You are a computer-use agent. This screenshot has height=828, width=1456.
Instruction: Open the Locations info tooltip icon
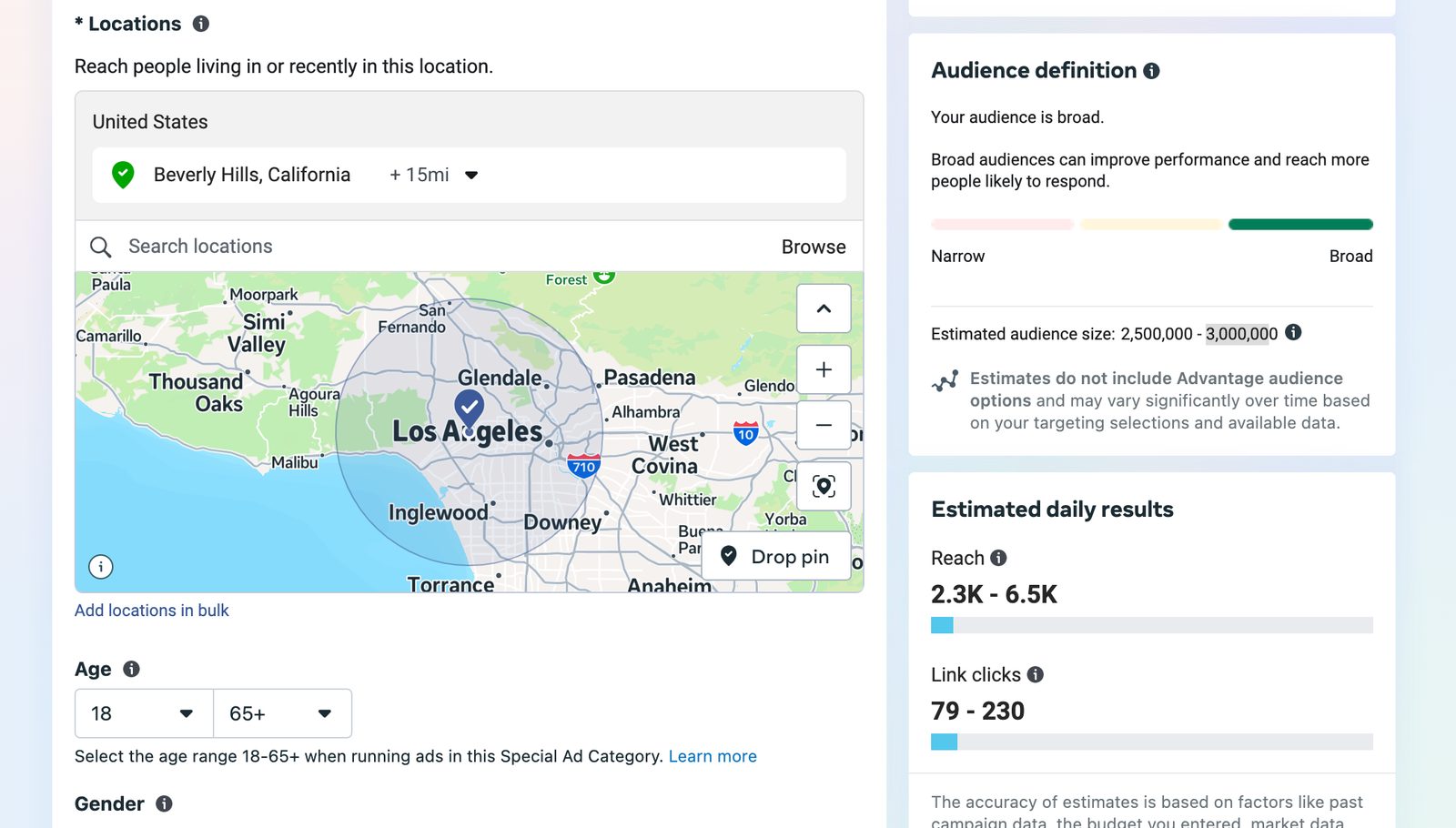click(x=201, y=24)
